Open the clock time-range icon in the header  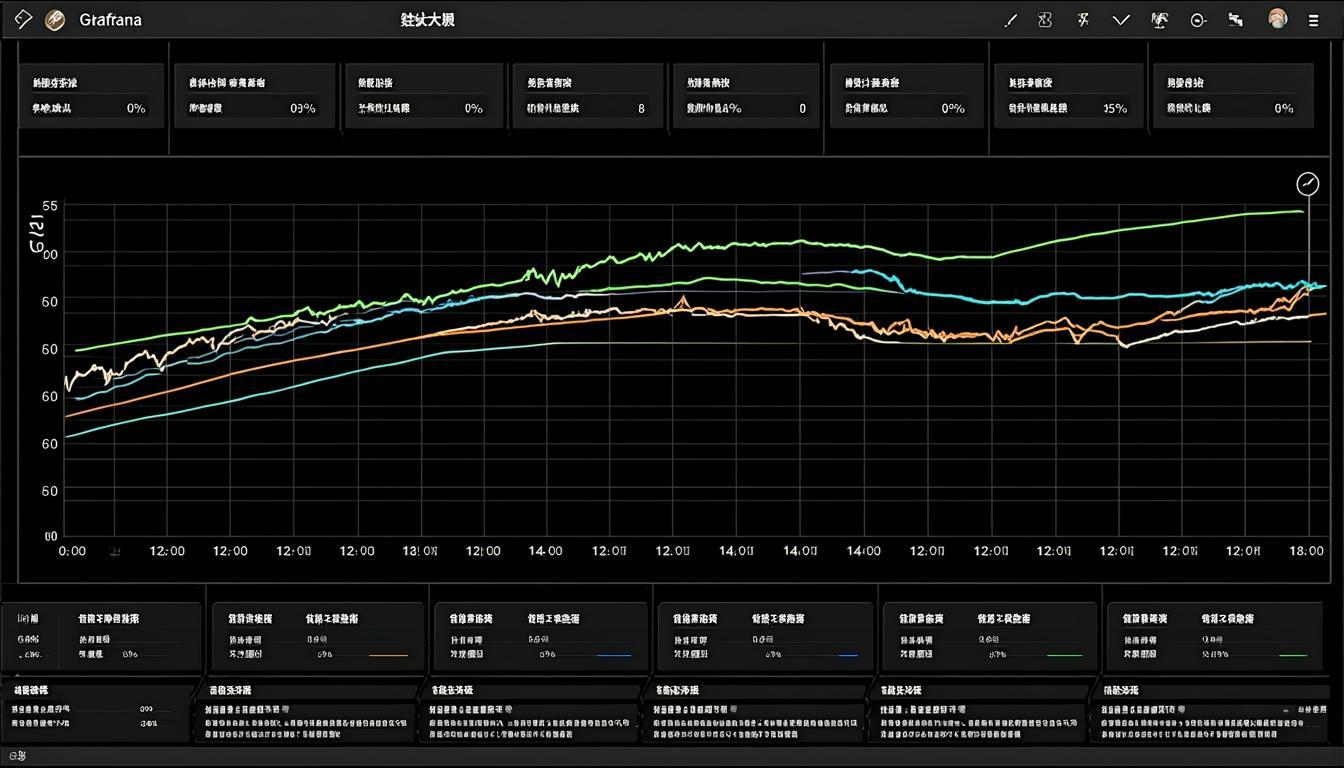[1198, 20]
